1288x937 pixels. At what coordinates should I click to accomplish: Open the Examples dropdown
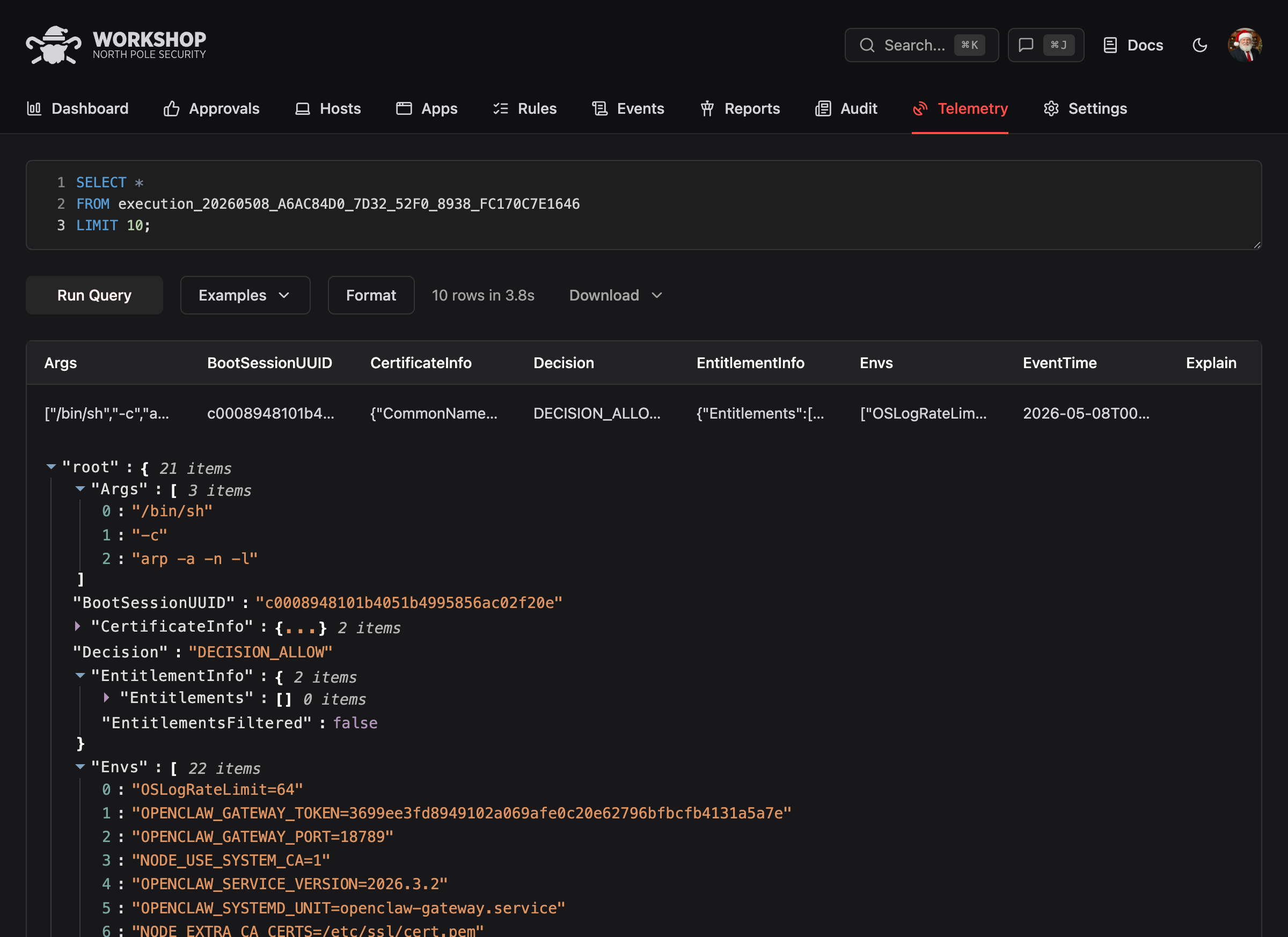point(245,295)
